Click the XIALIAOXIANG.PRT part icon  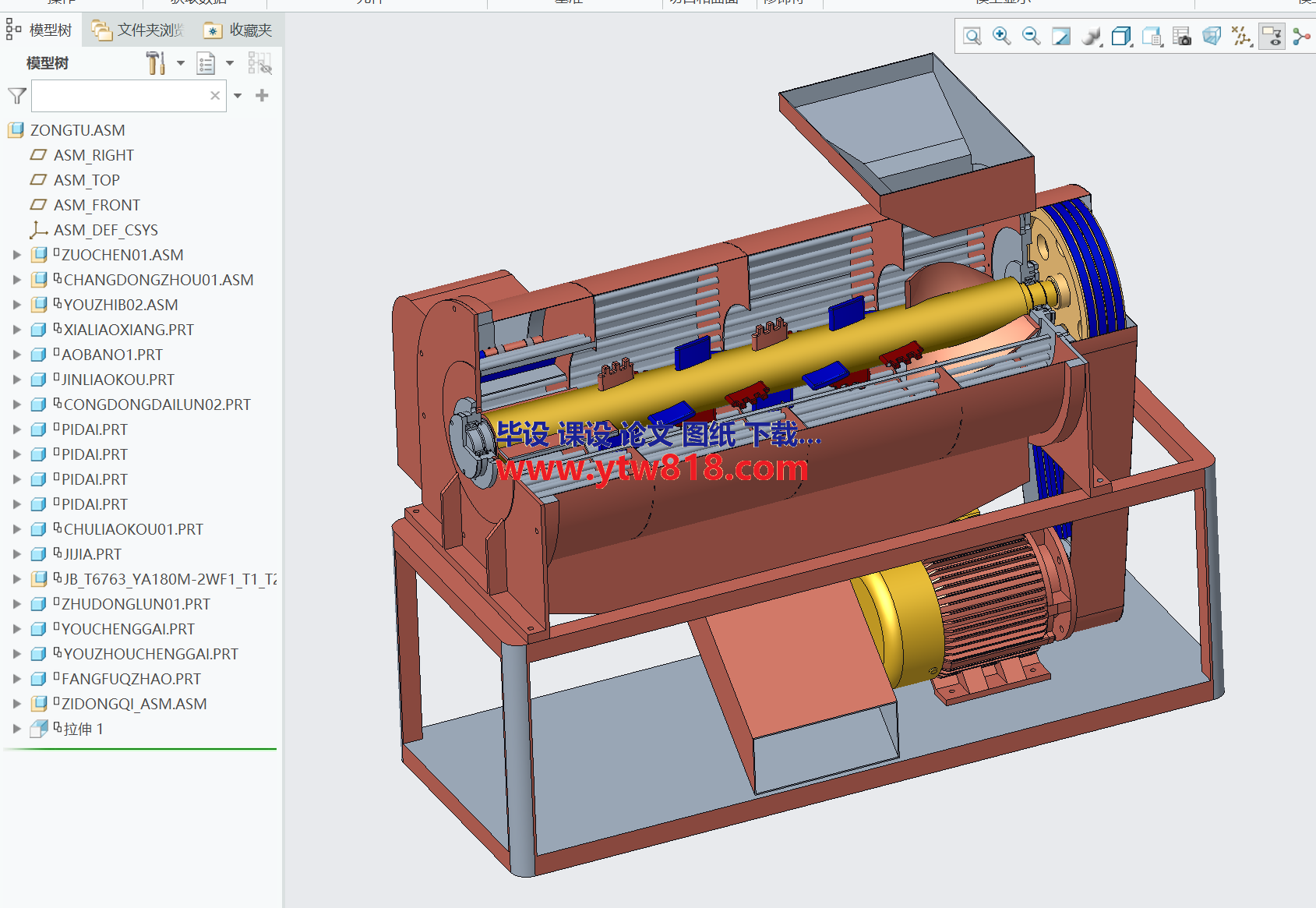[38, 330]
